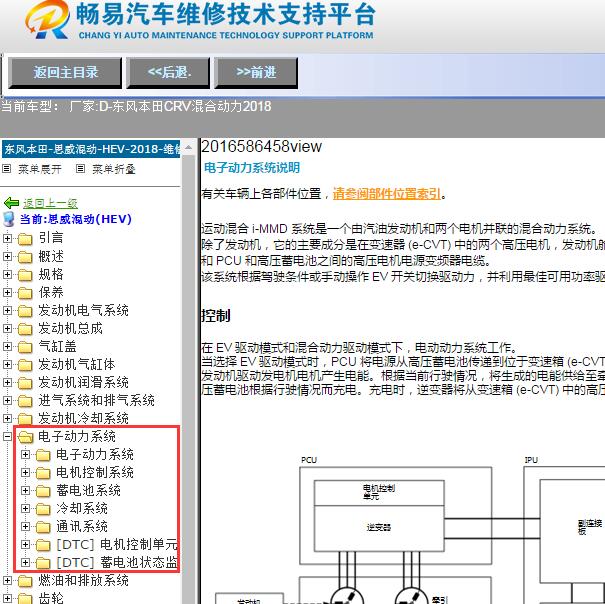Expand the 发动机润滑系统 node
This screenshot has width=605, height=604.
pyautogui.click(x=7, y=382)
